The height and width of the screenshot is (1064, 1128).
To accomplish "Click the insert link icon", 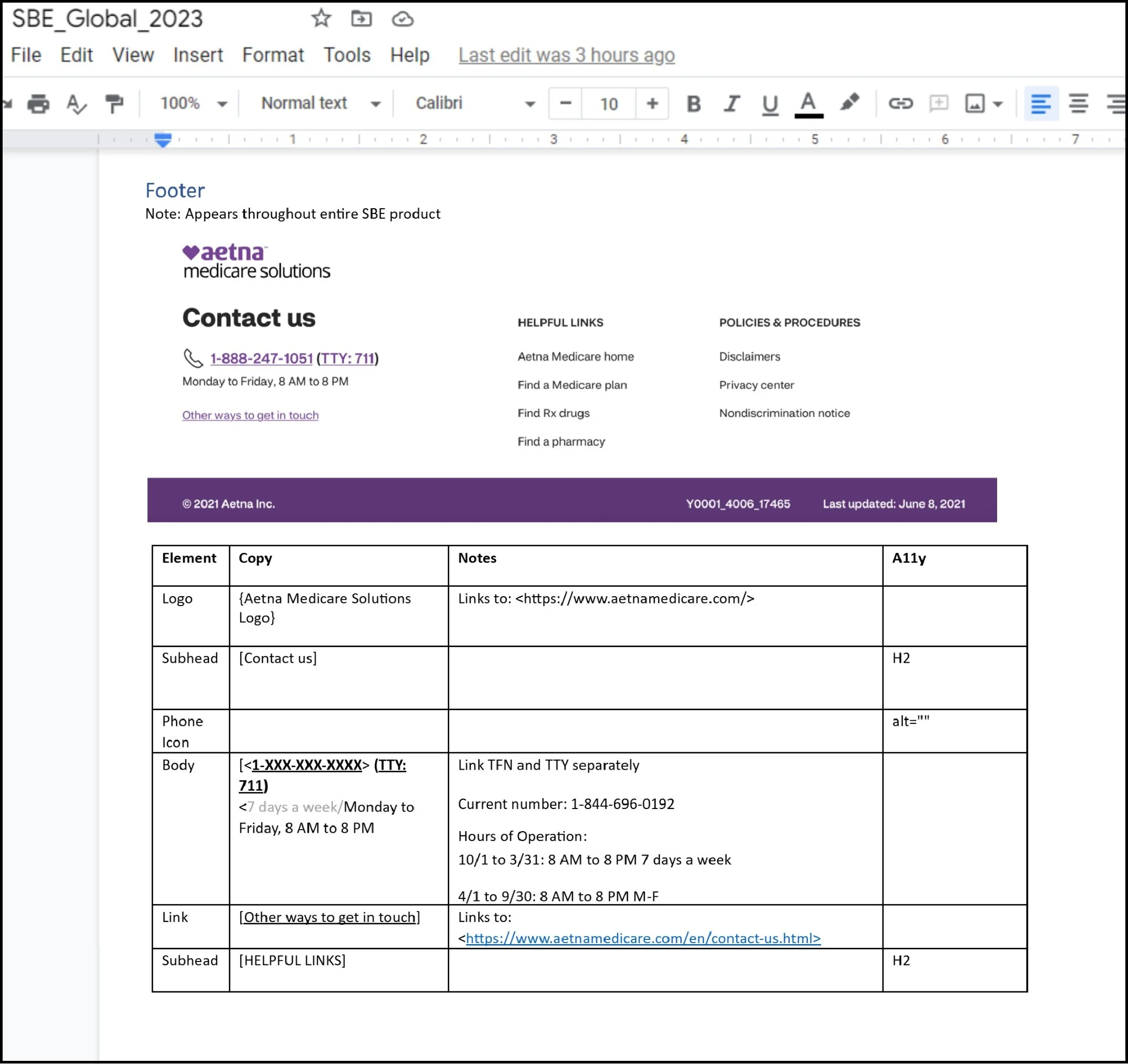I will (900, 103).
